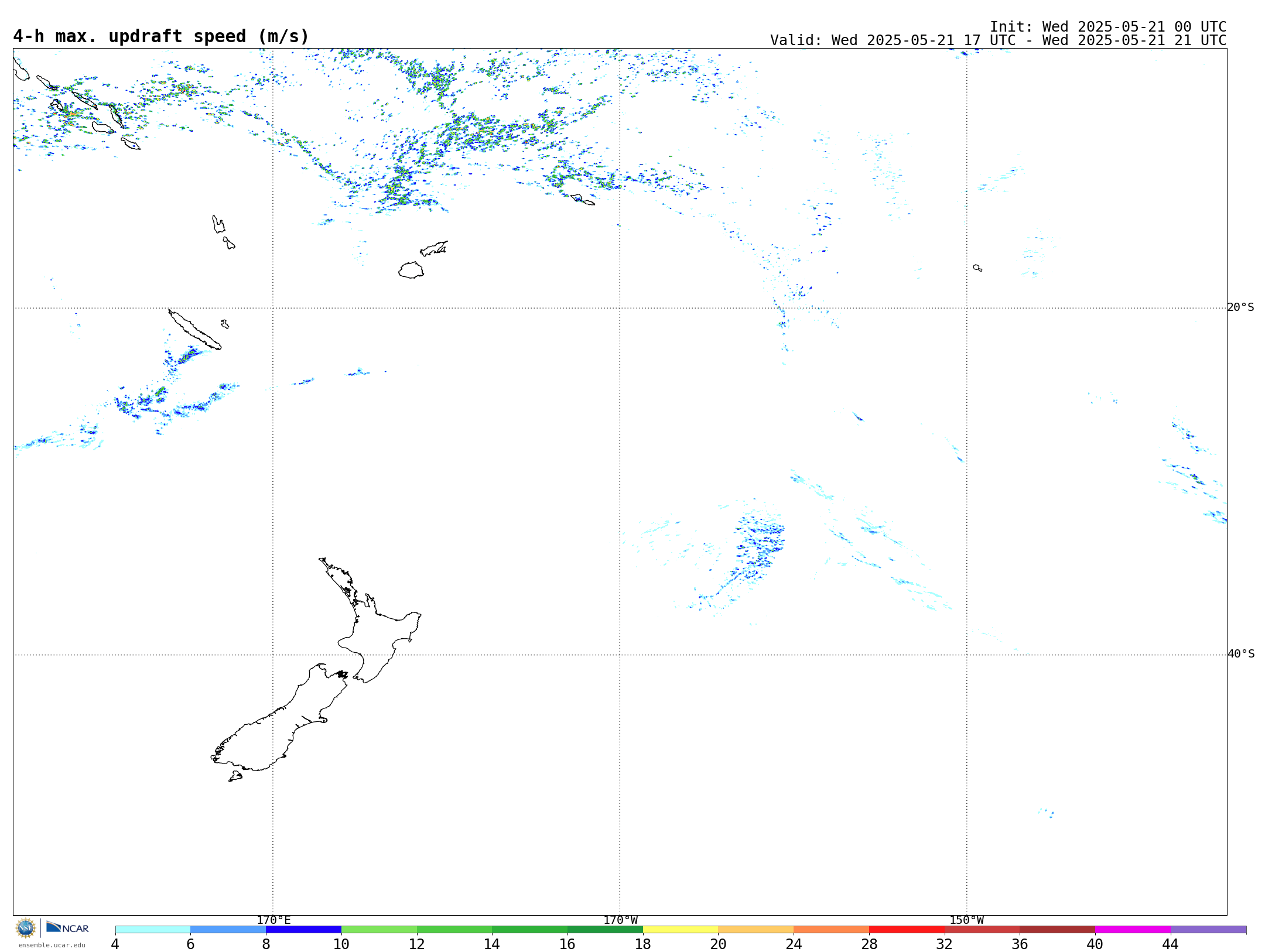The width and height of the screenshot is (1265, 952).
Task: Click the NSF logo
Action: pyautogui.click(x=26, y=928)
